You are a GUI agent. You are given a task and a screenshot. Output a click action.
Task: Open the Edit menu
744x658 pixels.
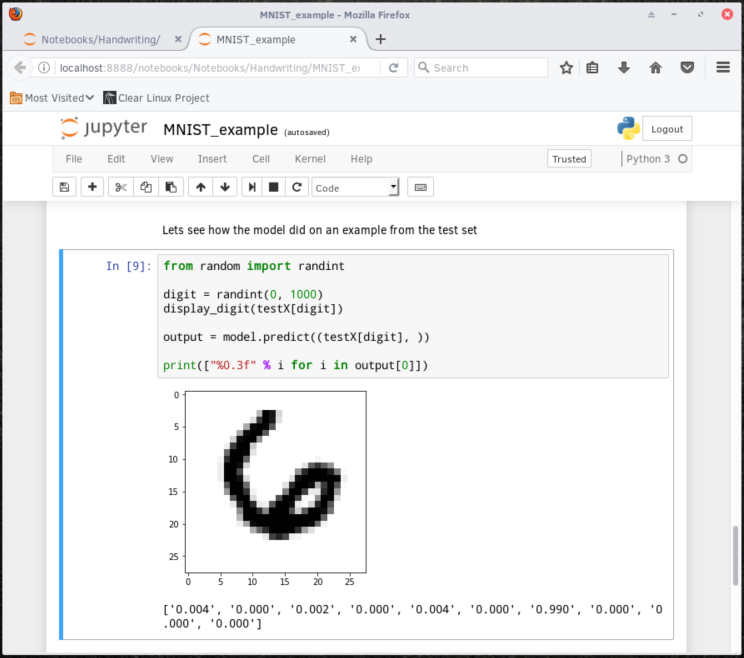coord(116,159)
